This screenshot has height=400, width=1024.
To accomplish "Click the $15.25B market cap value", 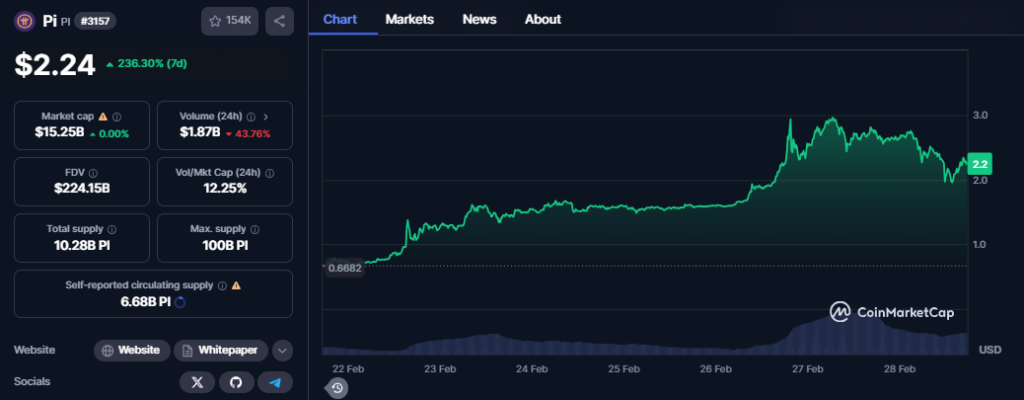I will (59, 133).
